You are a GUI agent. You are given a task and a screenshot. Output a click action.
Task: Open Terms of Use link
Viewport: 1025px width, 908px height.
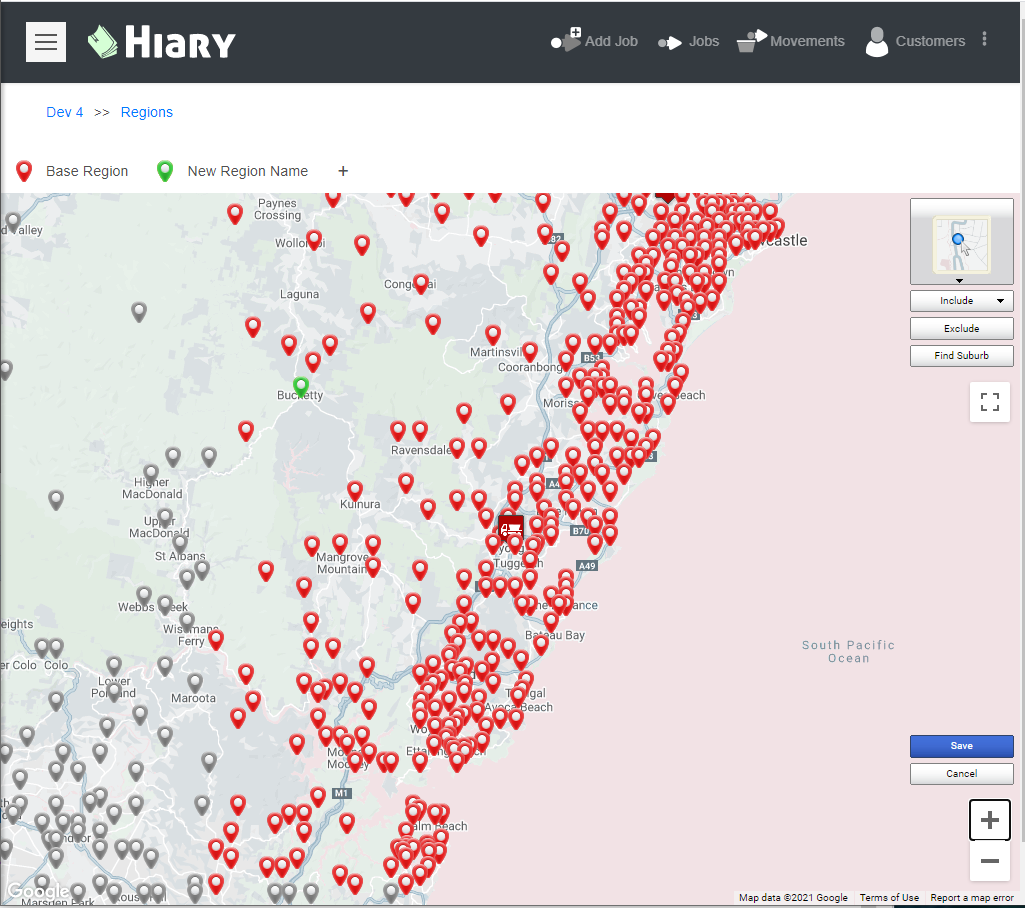(x=889, y=898)
